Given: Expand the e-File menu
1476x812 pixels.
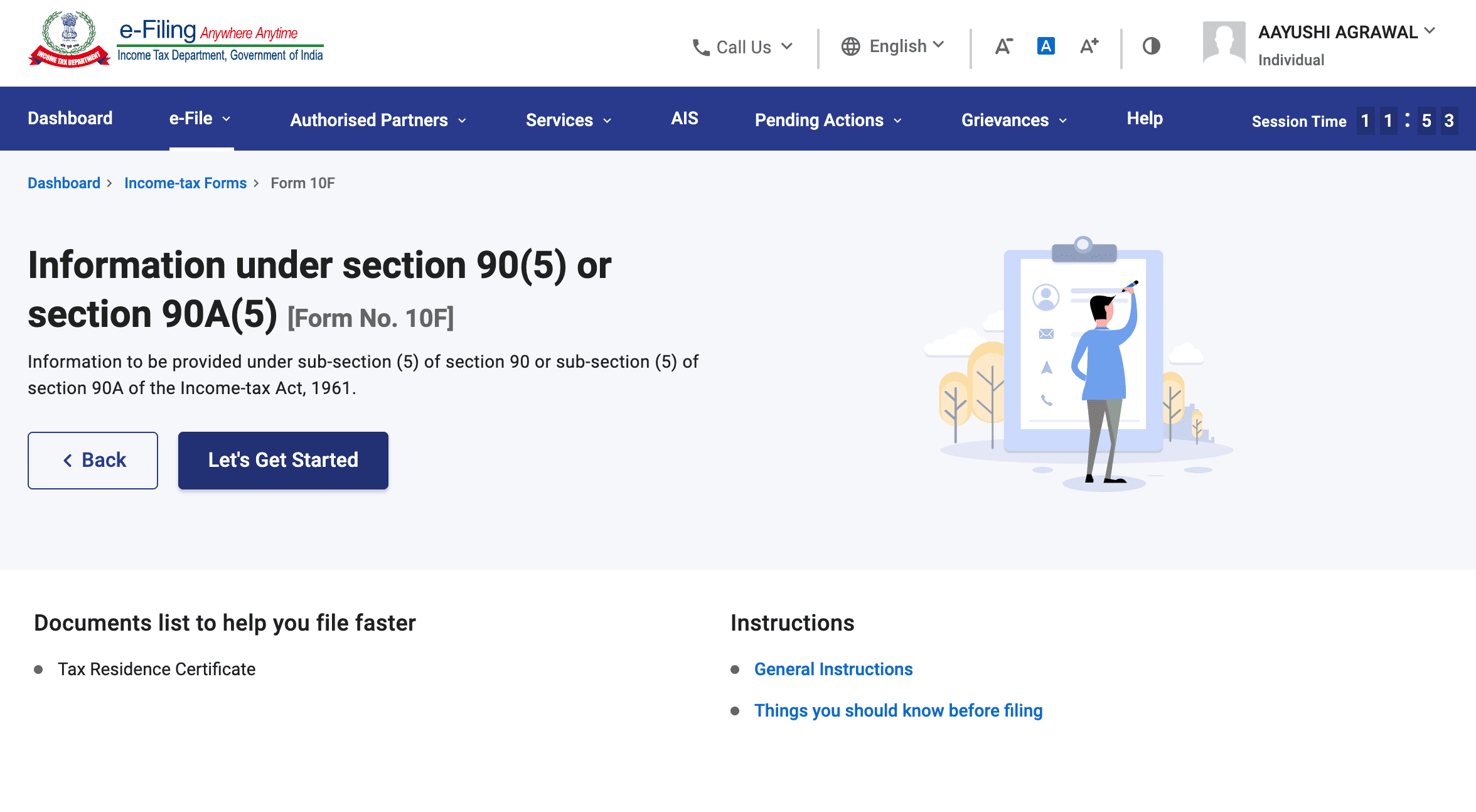Looking at the screenshot, I should point(200,119).
